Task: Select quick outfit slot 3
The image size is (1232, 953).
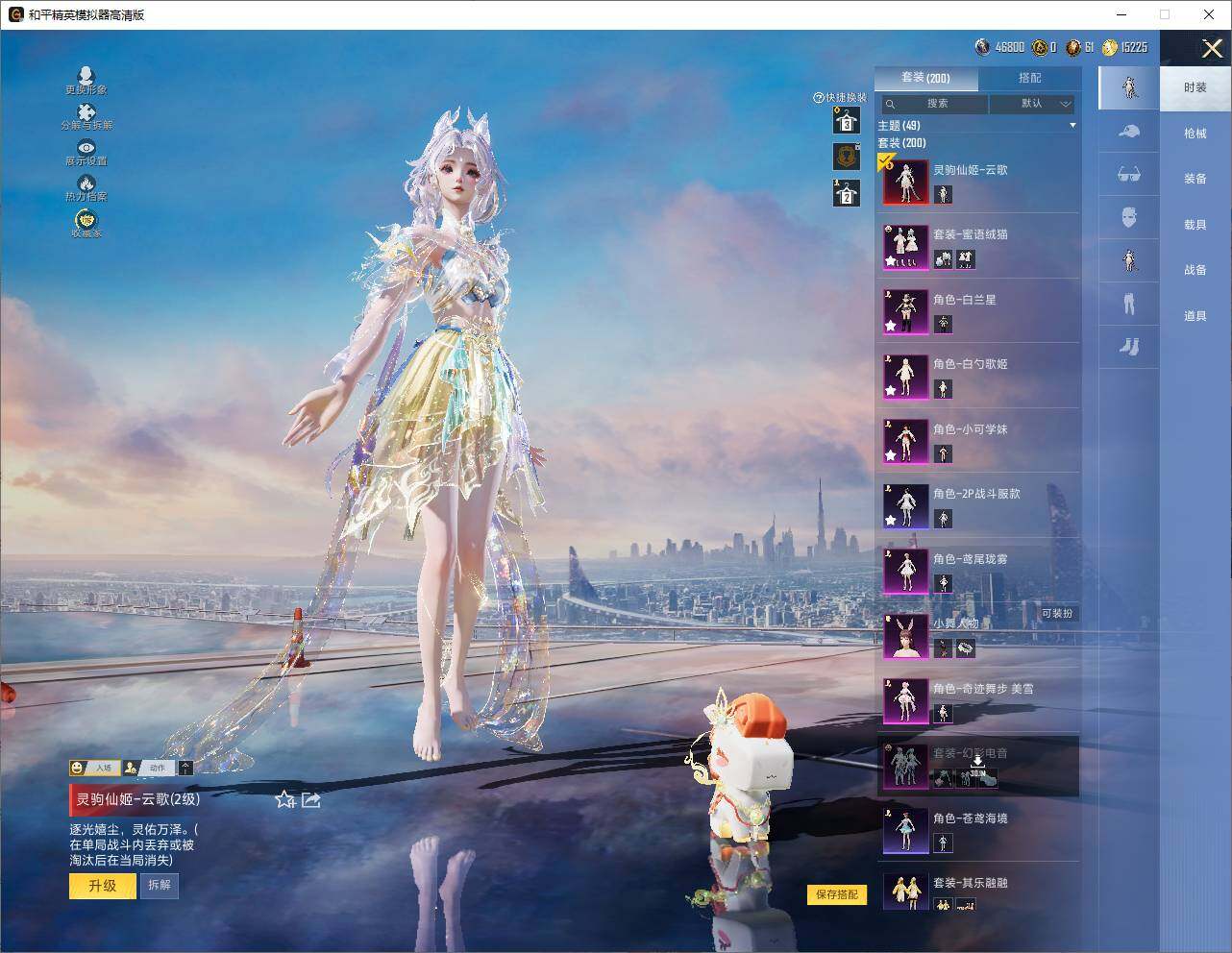Action: [846, 120]
